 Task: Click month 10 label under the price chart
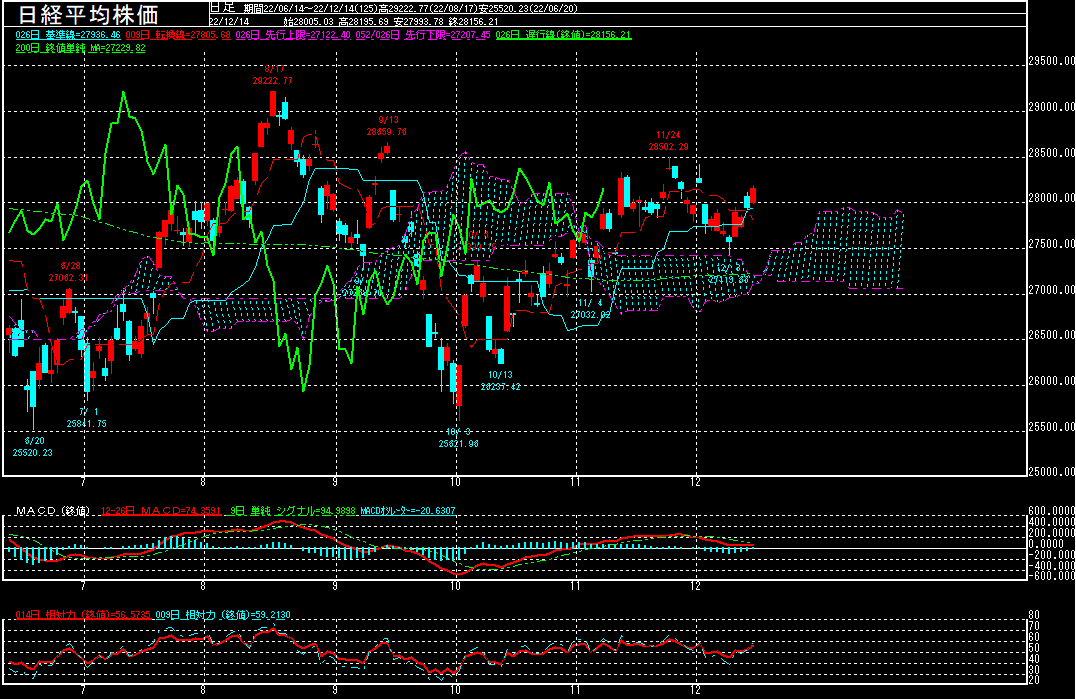(456, 482)
